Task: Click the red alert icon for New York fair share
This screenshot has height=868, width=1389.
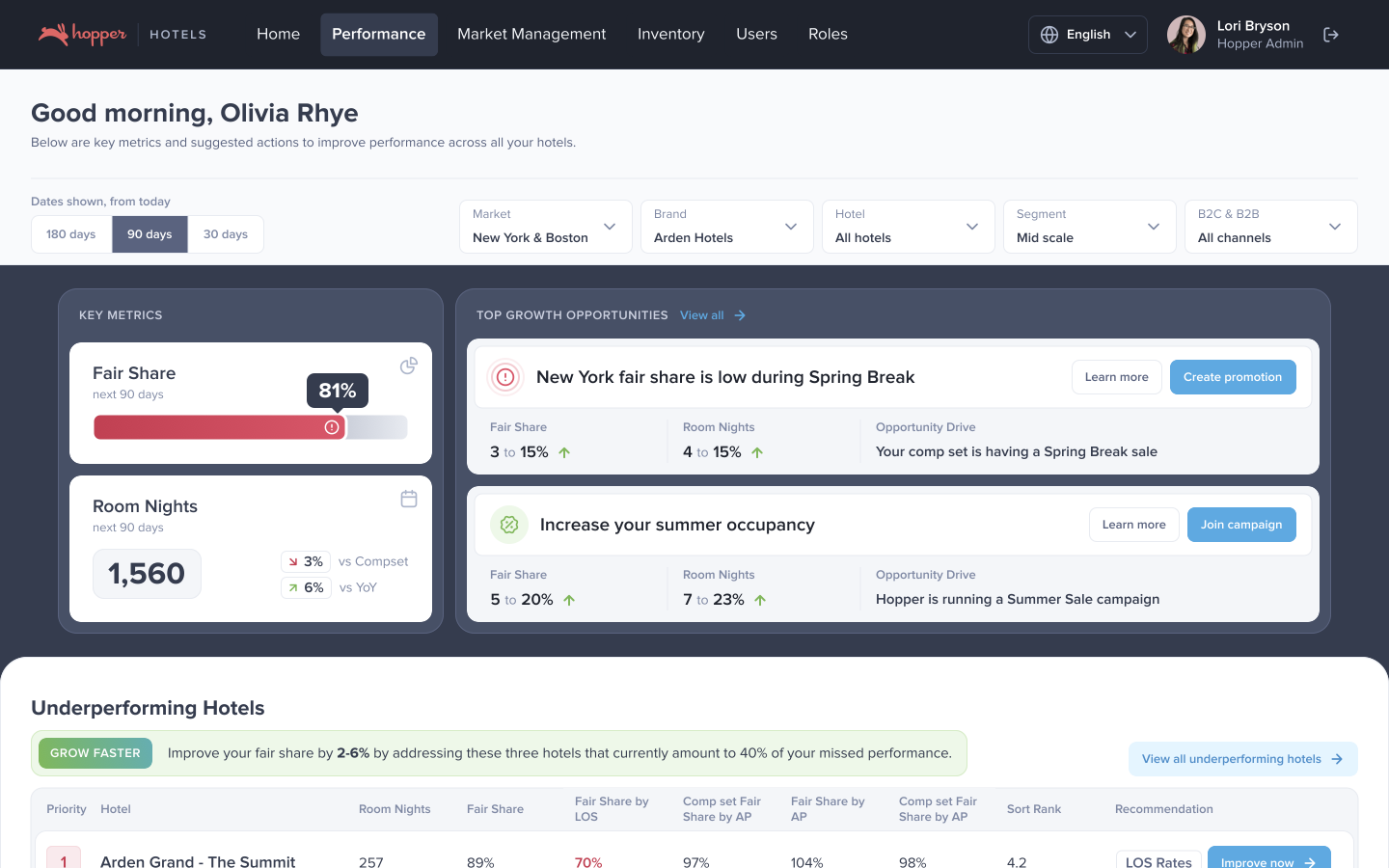Action: tap(505, 377)
